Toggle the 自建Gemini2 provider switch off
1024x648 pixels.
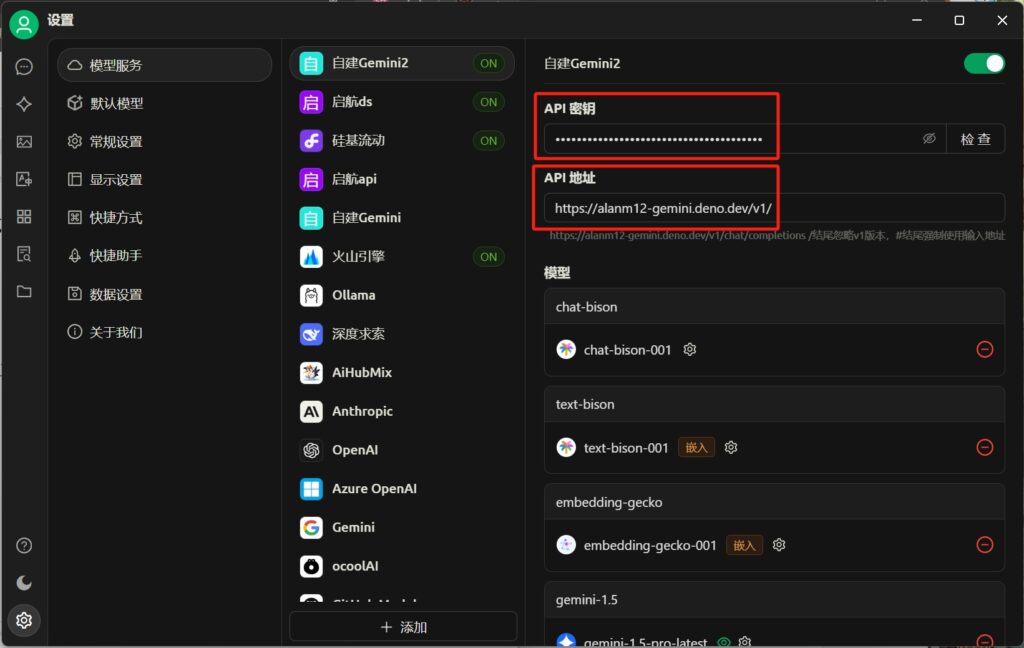pyautogui.click(x=984, y=63)
